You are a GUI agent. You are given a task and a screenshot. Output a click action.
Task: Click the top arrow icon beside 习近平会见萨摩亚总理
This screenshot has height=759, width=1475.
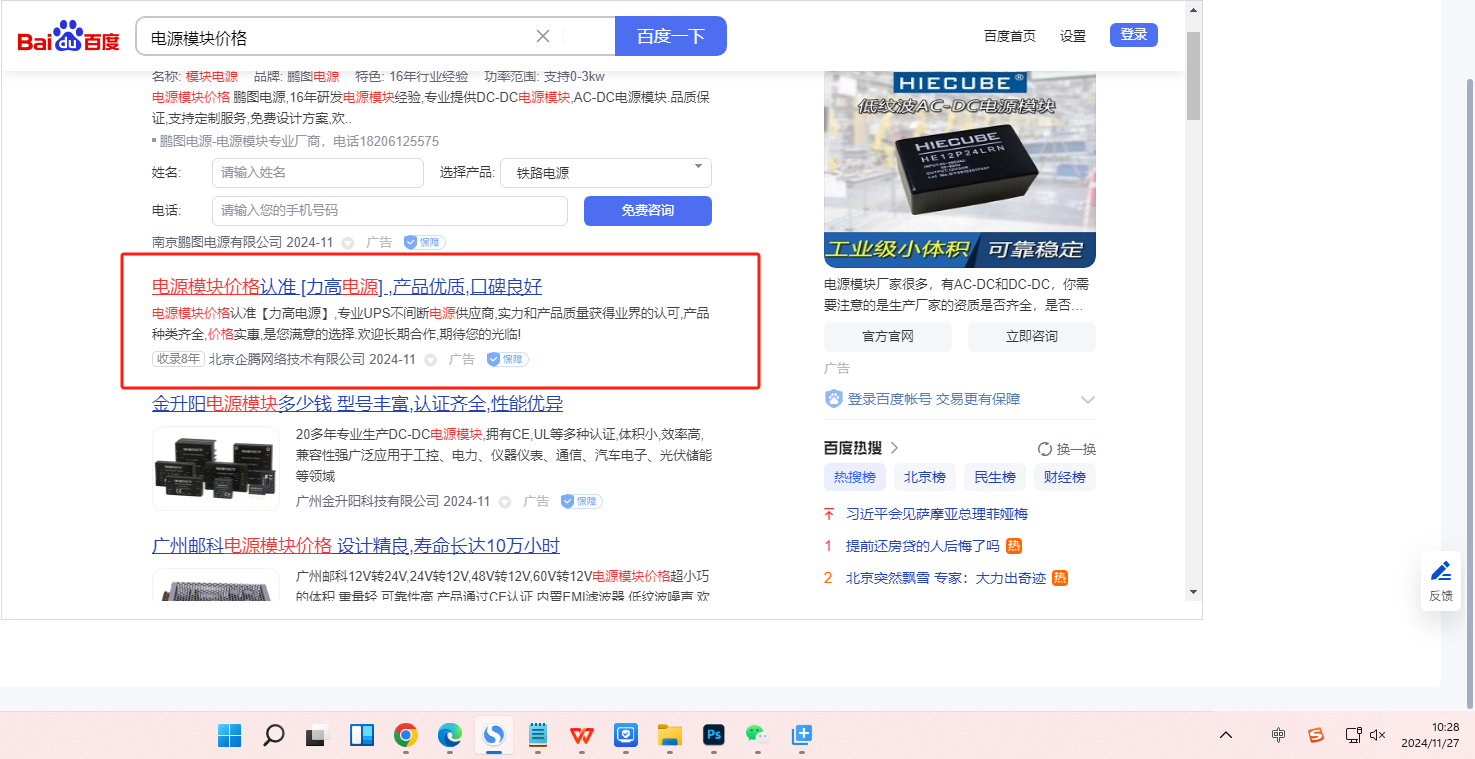(x=828, y=514)
